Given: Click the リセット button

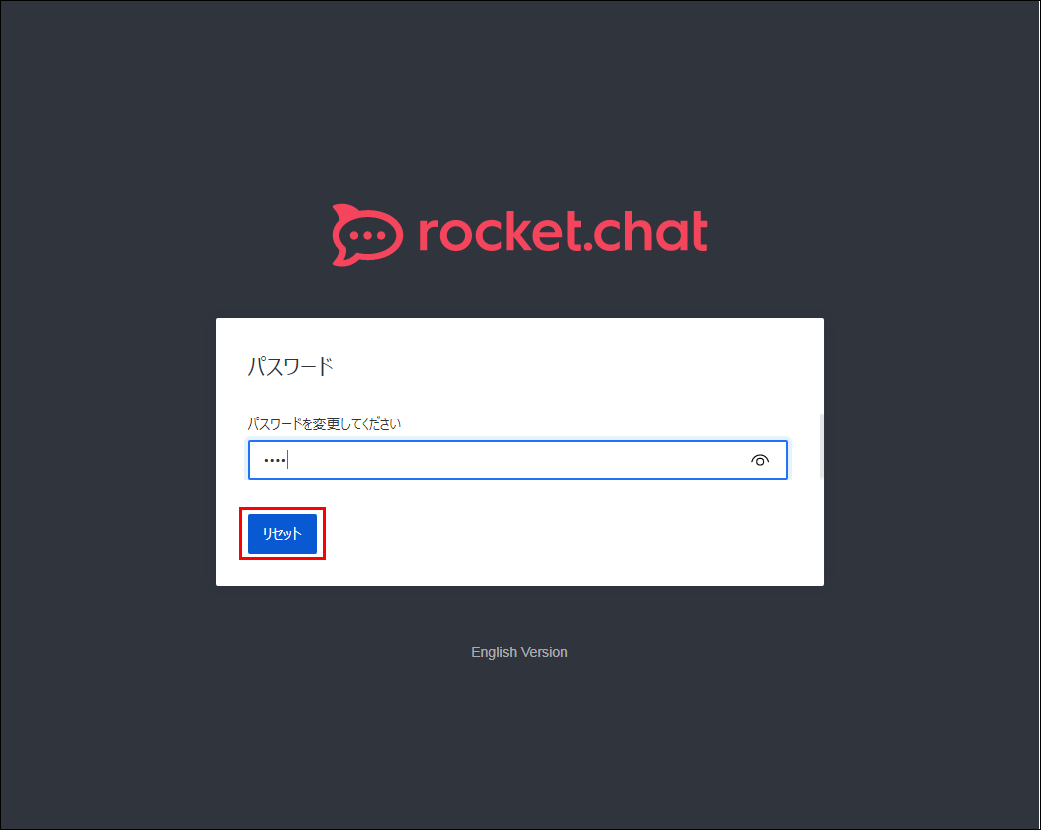Looking at the screenshot, I should point(282,534).
